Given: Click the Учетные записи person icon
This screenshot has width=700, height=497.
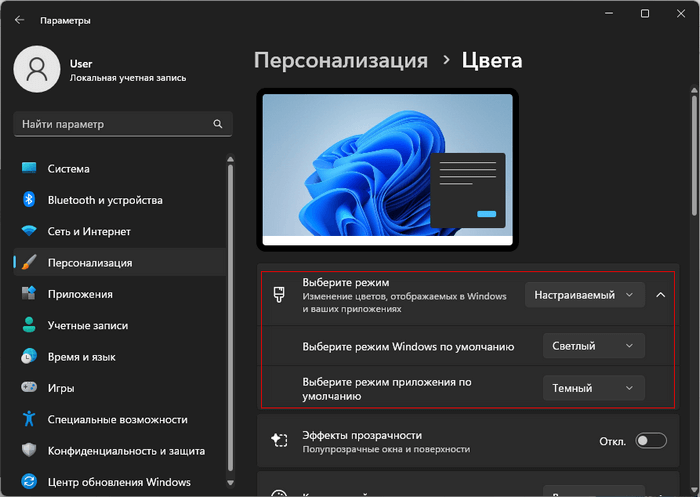Looking at the screenshot, I should coord(28,325).
